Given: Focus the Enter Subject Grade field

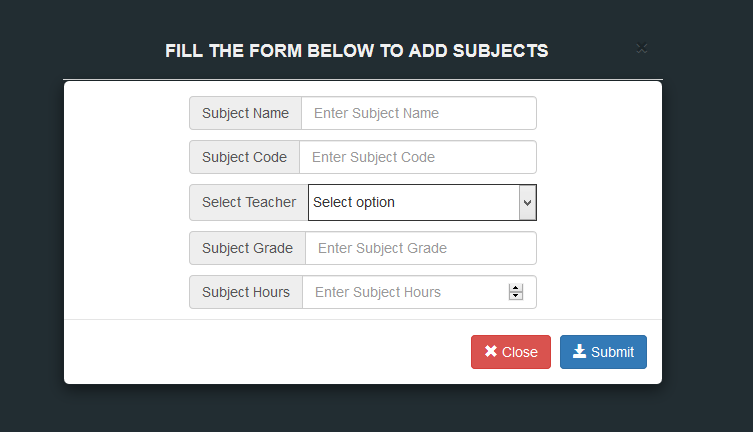Looking at the screenshot, I should 421,248.
